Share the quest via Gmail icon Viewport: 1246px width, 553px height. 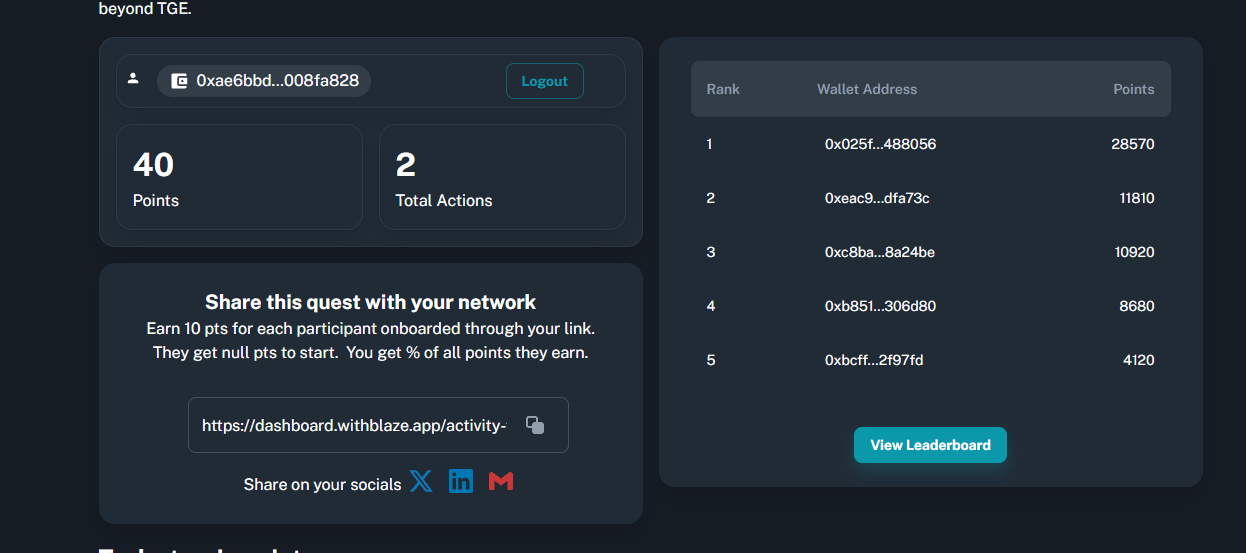(x=501, y=482)
